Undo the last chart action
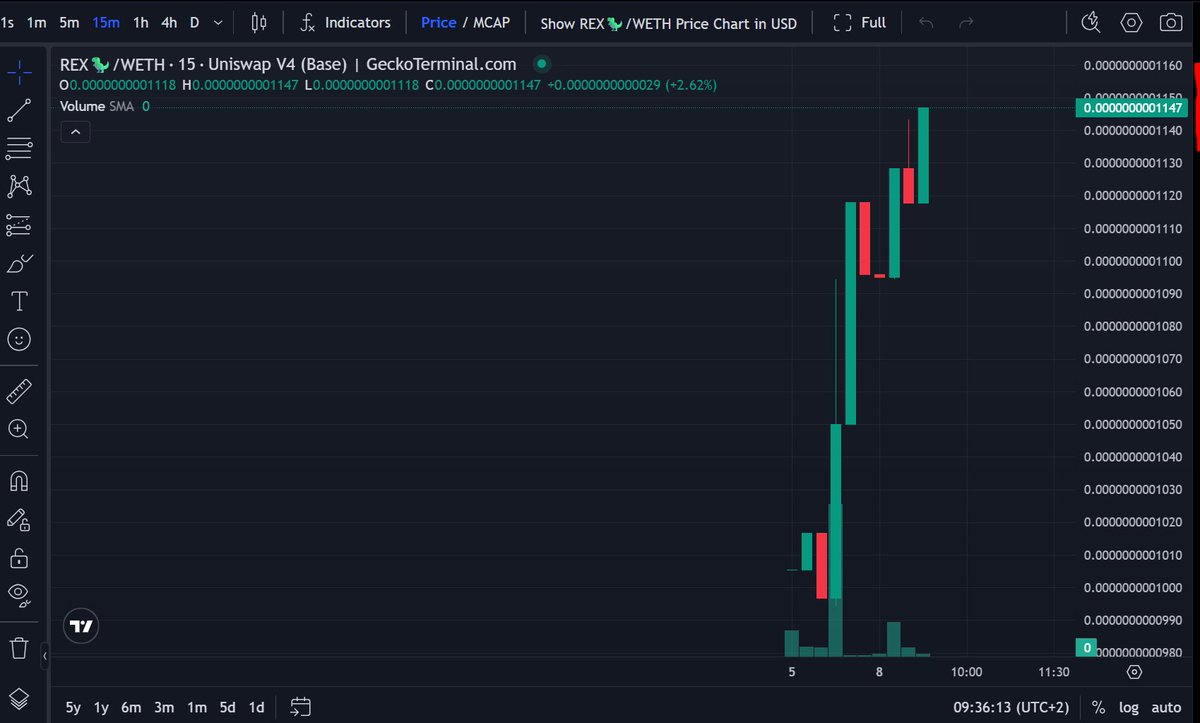The width and height of the screenshot is (1200, 723). pos(926,22)
